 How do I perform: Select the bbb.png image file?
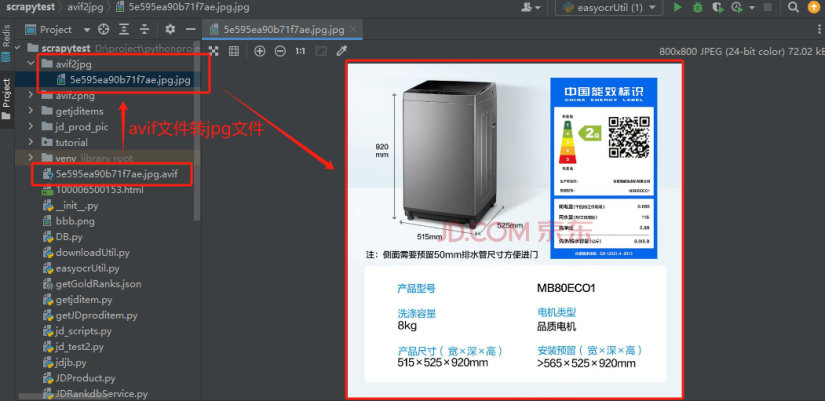(75, 221)
